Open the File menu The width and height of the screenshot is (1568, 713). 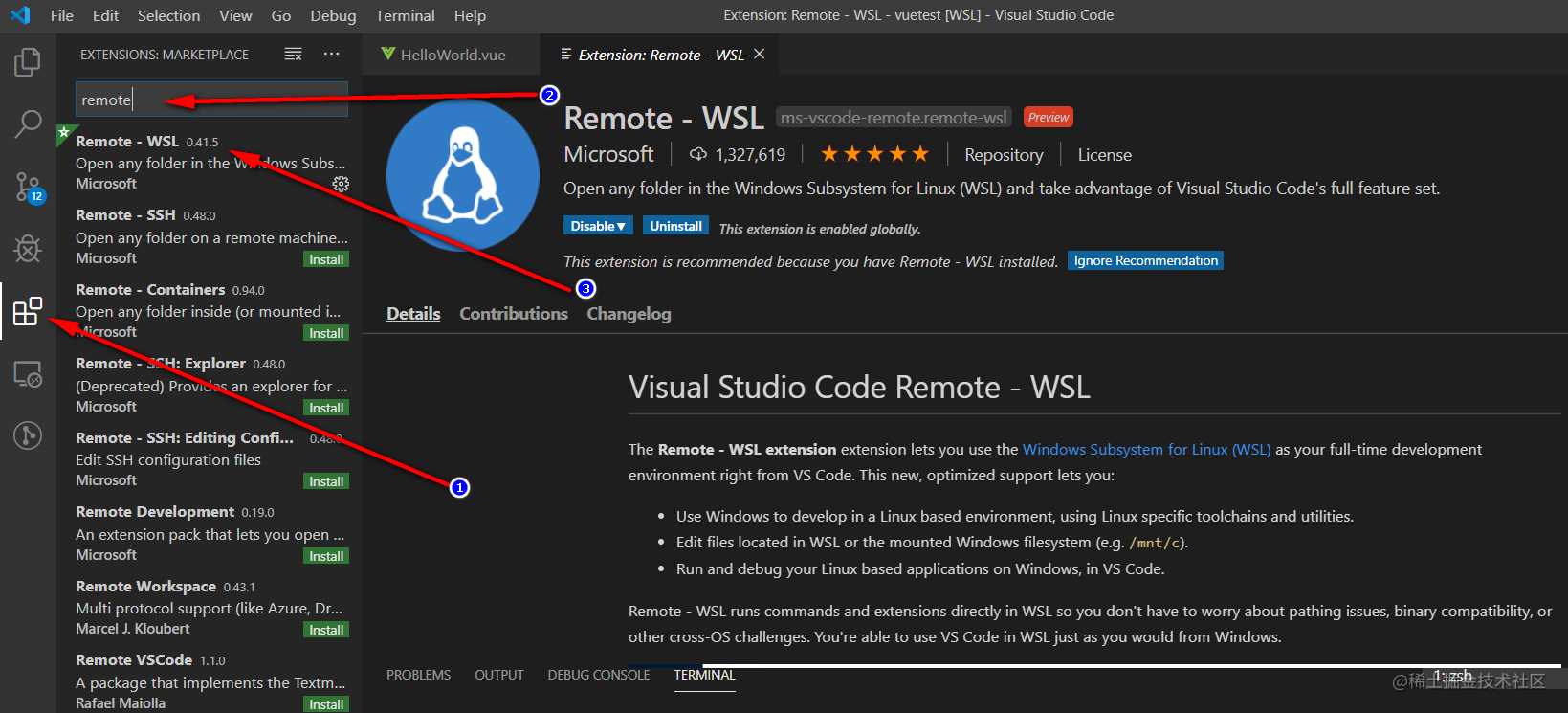(61, 15)
